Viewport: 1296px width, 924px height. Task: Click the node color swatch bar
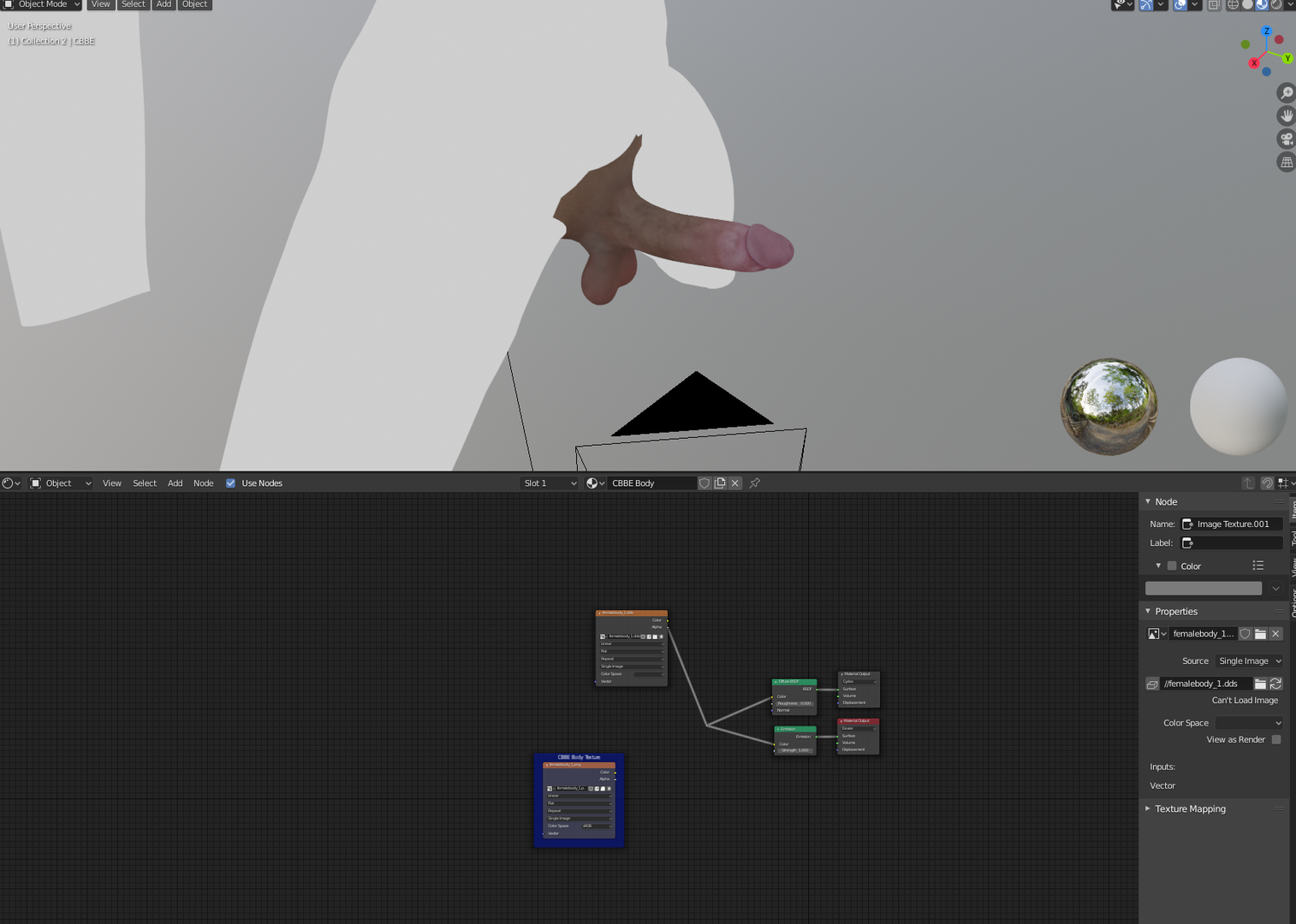1204,589
